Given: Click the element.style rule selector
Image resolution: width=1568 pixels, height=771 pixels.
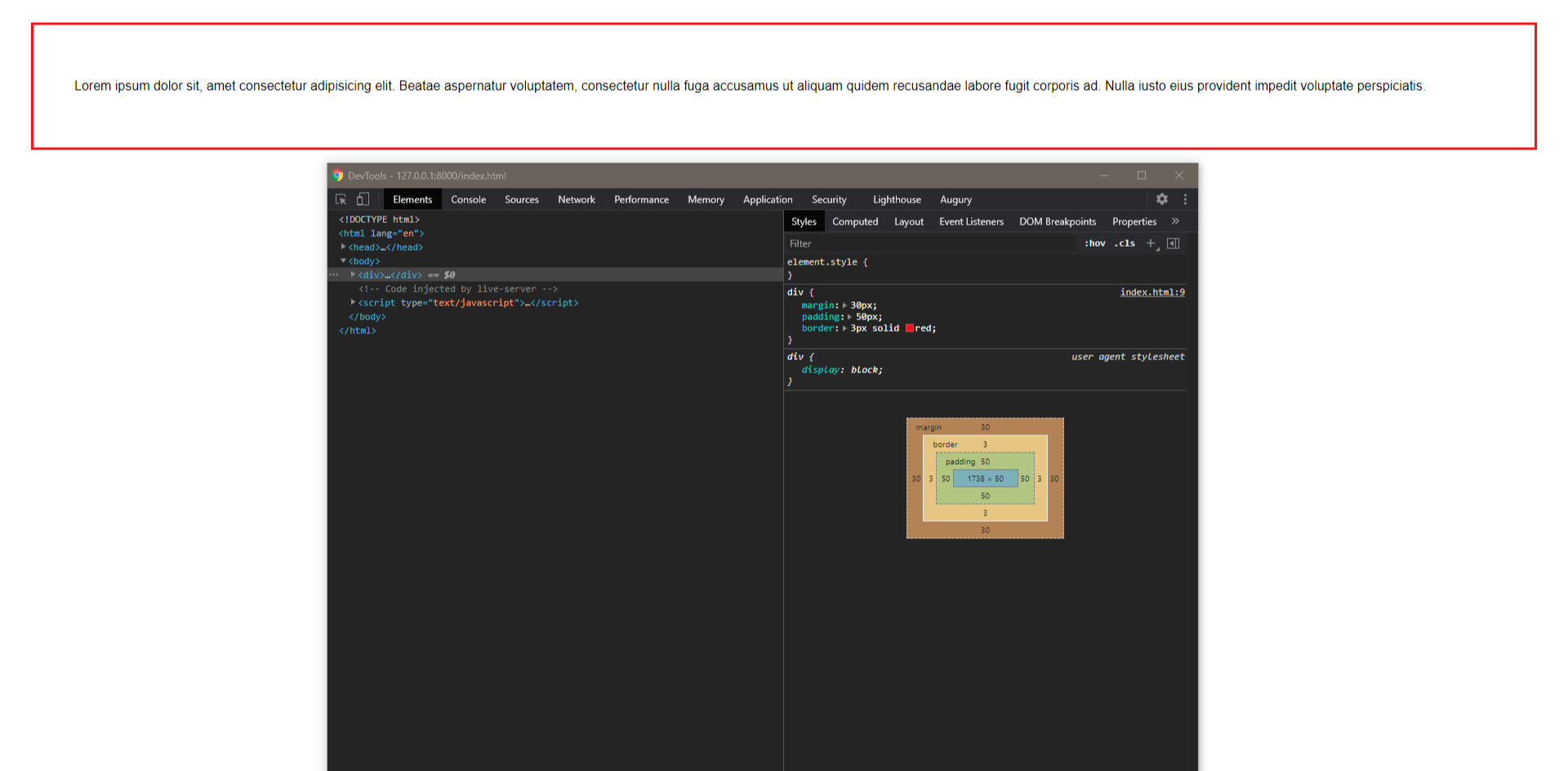Looking at the screenshot, I should (x=822, y=262).
